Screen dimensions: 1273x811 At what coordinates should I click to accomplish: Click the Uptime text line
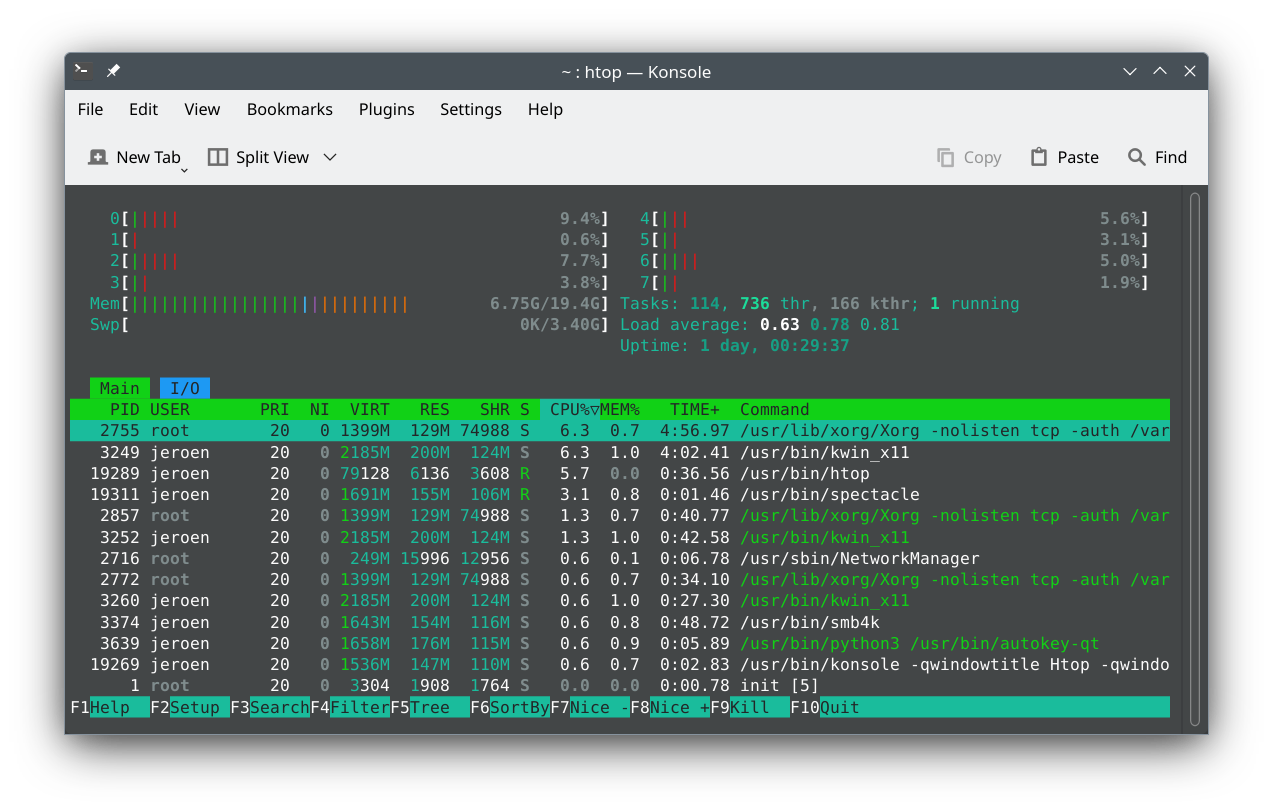click(735, 345)
